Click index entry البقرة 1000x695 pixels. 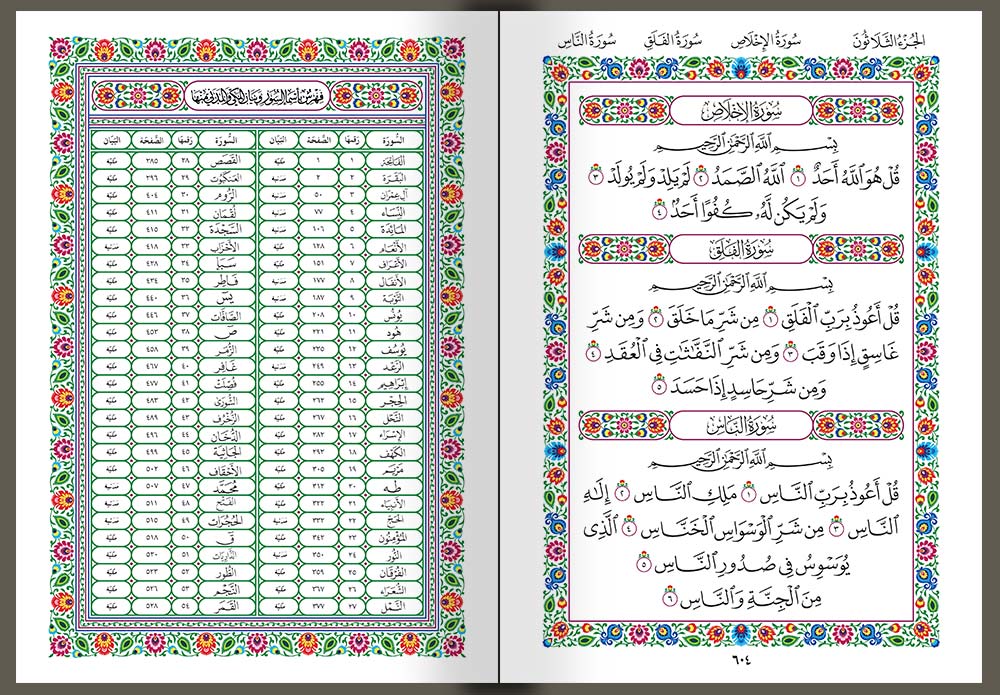394,178
